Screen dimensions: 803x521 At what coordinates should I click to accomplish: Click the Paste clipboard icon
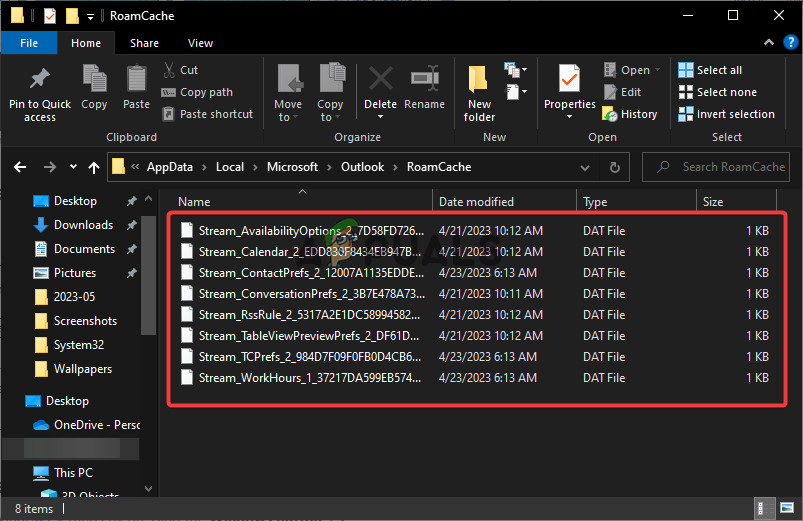pos(136,79)
